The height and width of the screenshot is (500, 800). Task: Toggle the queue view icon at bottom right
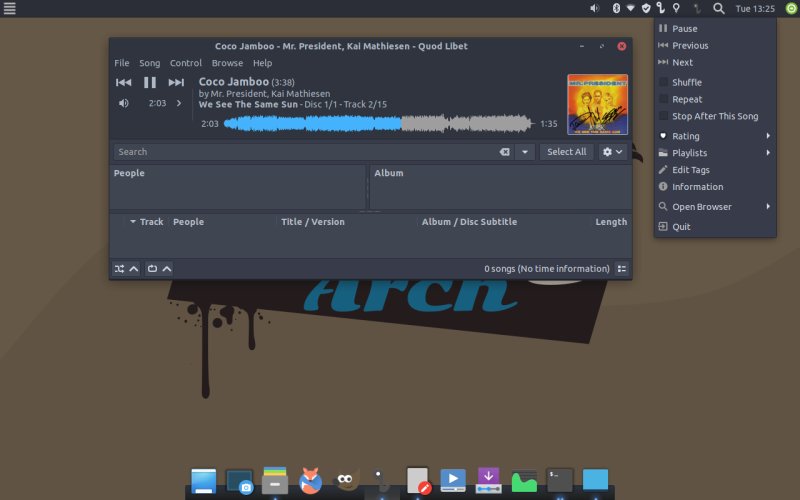pos(621,268)
